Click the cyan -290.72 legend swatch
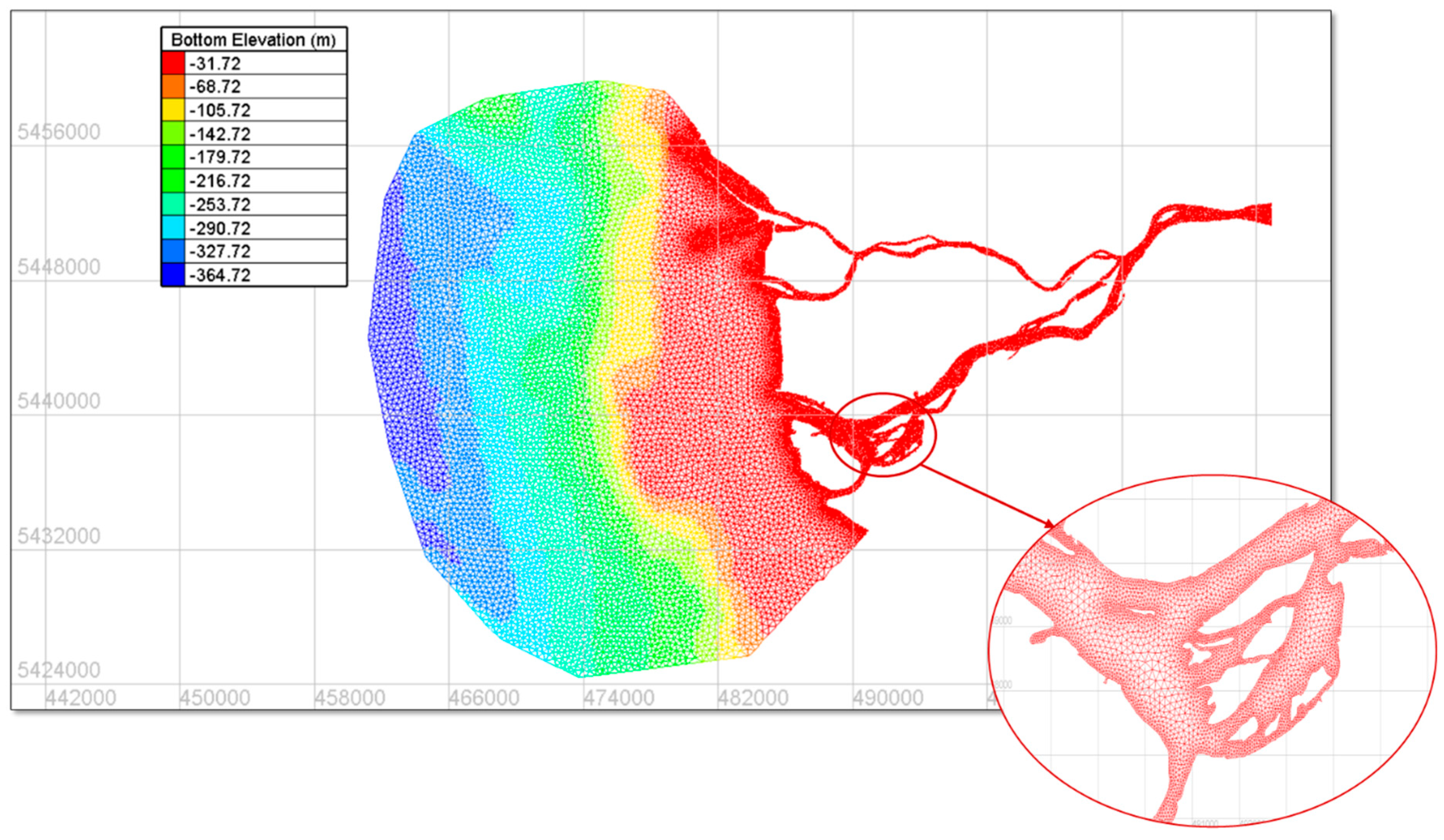Image resolution: width=1444 pixels, height=840 pixels. 173,228
